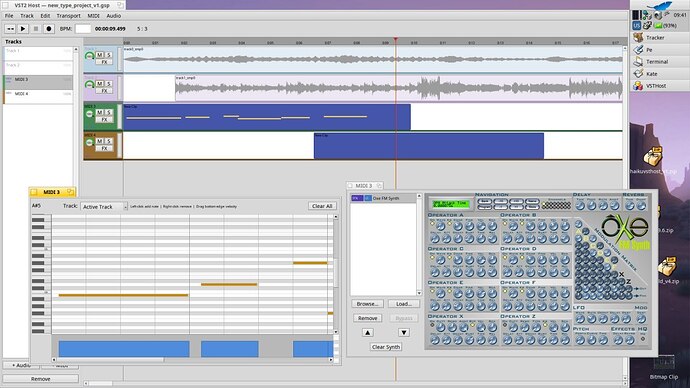This screenshot has width=690, height=388.
Task: Click the first Pitch knob in Oxe synth
Action: 580,340
